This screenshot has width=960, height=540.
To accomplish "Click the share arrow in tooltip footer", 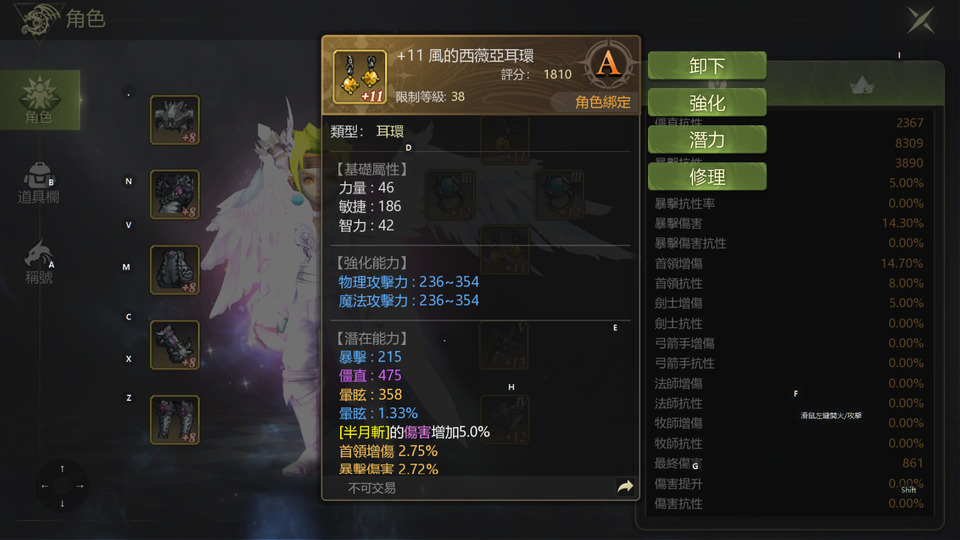I will click(x=625, y=487).
